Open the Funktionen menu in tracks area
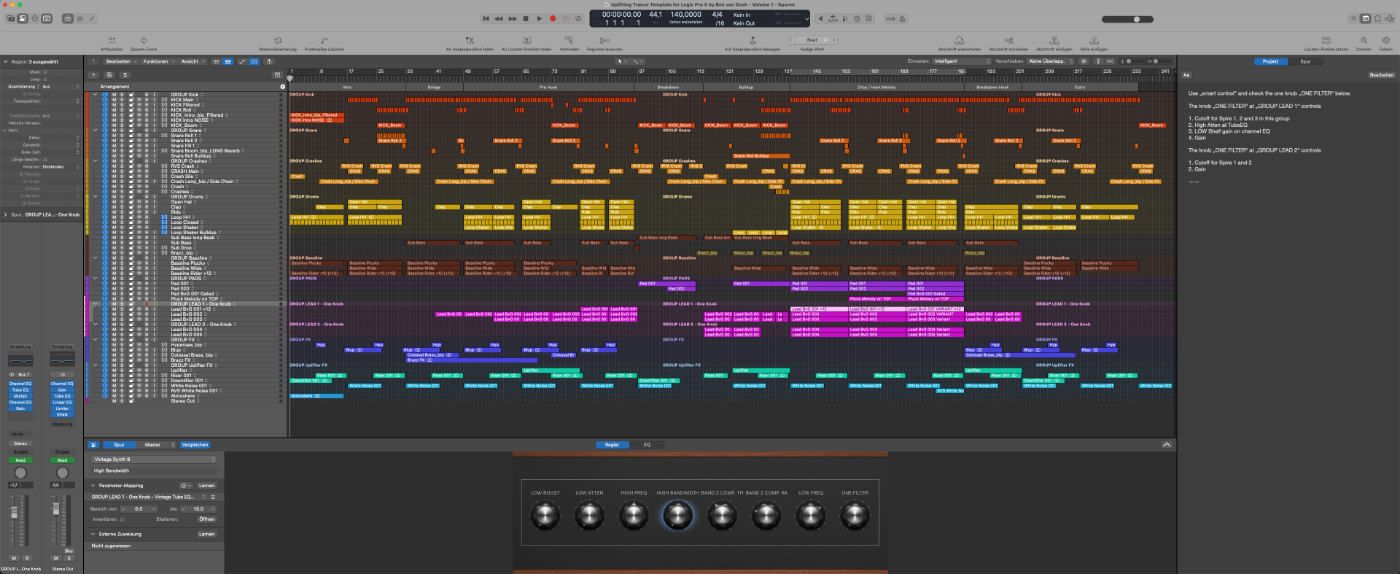Image resolution: width=1400 pixels, height=574 pixels. pyautogui.click(x=158, y=61)
